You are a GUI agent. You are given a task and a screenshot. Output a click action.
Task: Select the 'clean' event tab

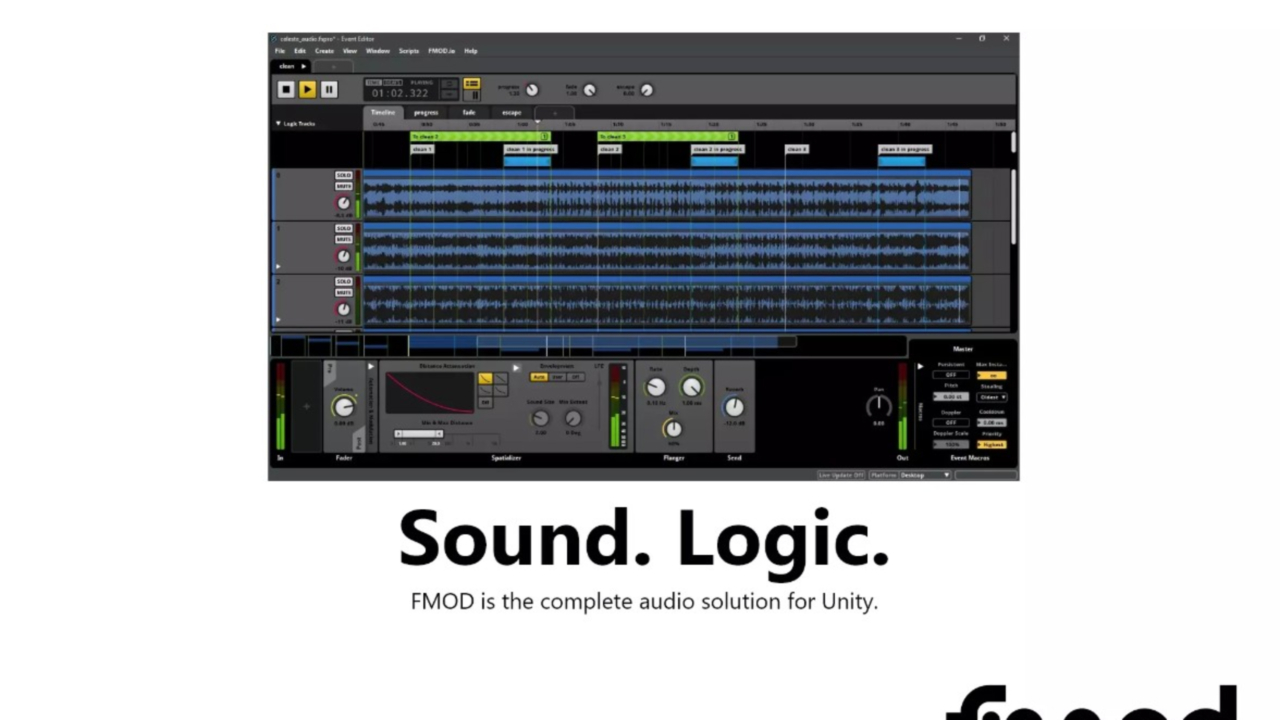pos(291,66)
